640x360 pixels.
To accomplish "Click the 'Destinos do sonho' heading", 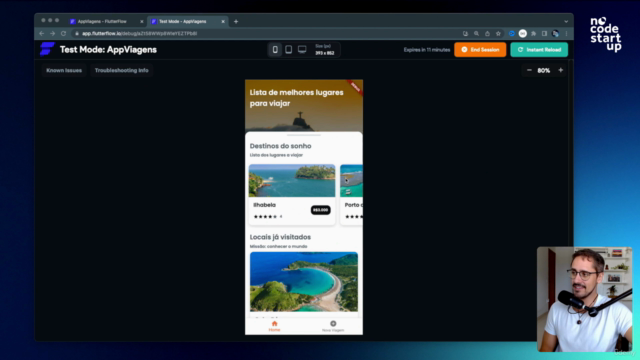I will pos(280,146).
